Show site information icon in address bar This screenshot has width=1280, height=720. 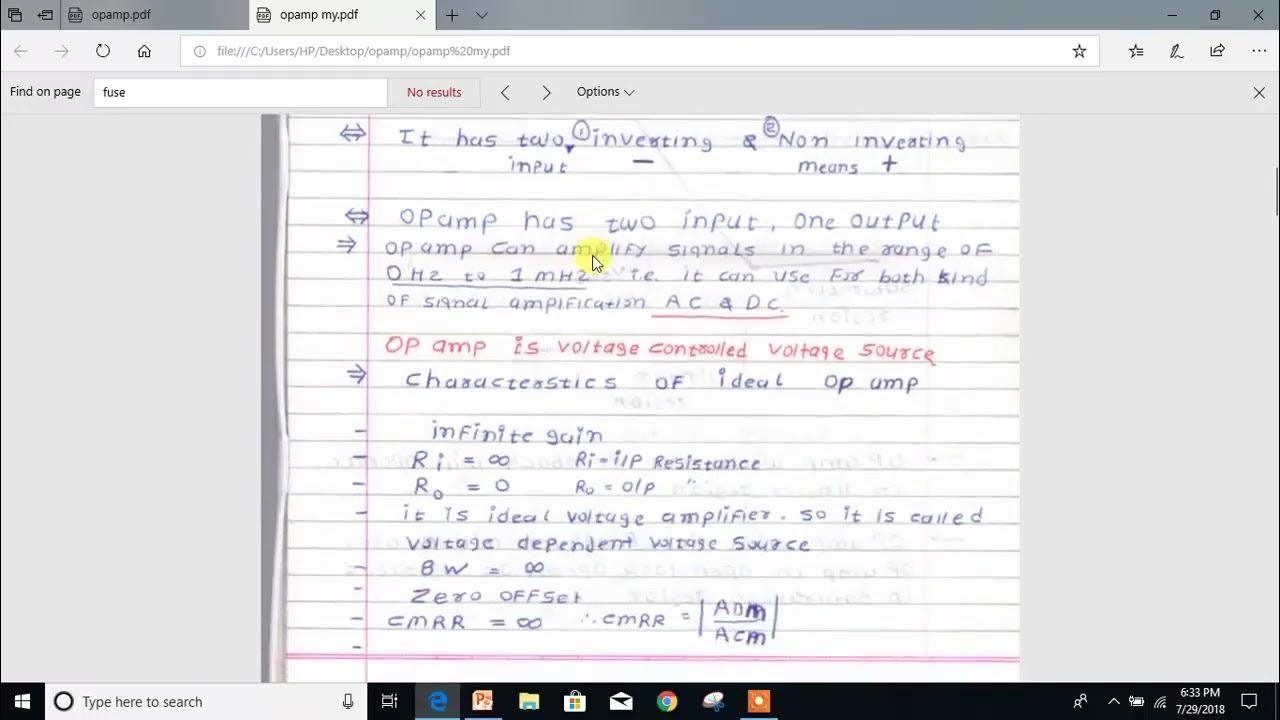pos(199,51)
